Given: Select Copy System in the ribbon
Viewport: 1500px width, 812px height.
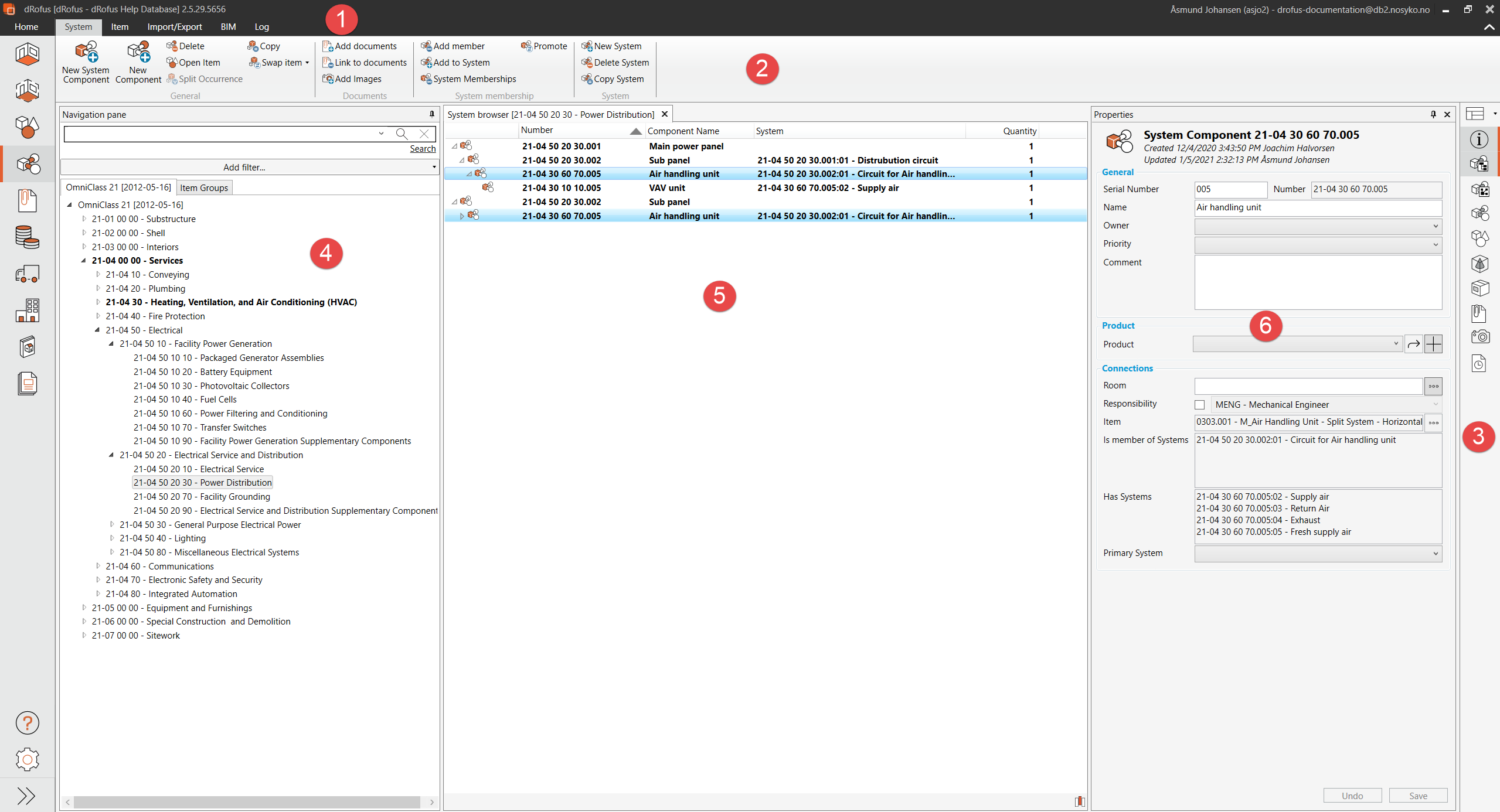Looking at the screenshot, I should 614,79.
